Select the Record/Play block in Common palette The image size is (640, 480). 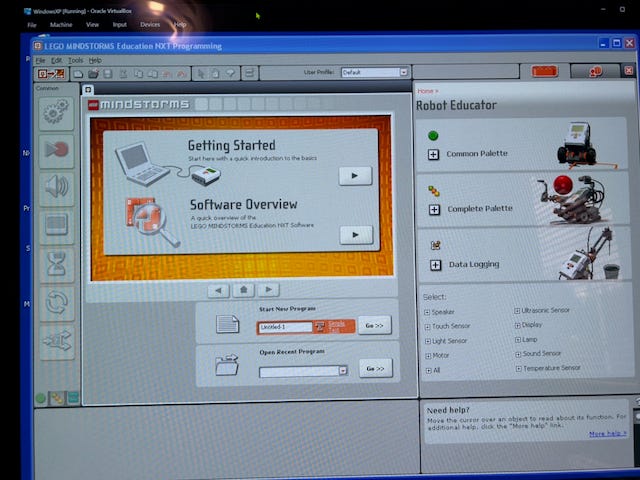click(56, 151)
